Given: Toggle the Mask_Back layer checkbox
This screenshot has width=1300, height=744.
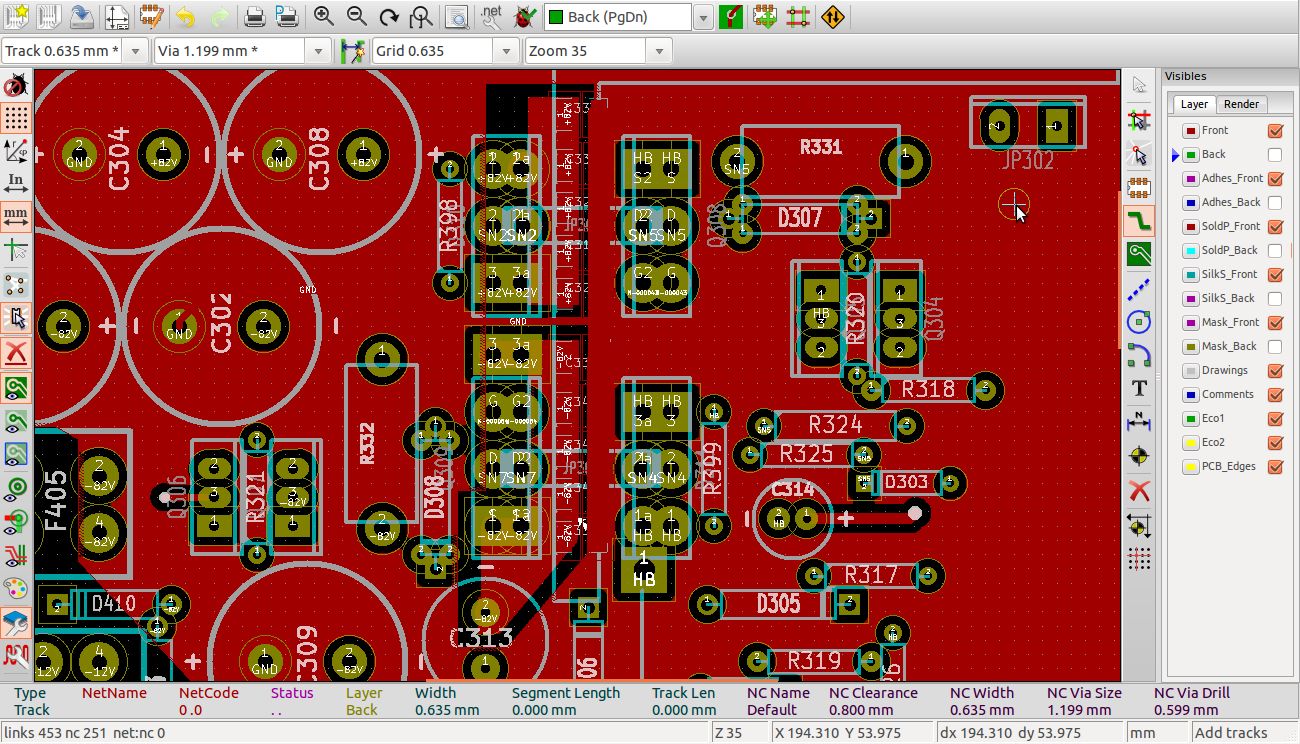Looking at the screenshot, I should (1275, 346).
